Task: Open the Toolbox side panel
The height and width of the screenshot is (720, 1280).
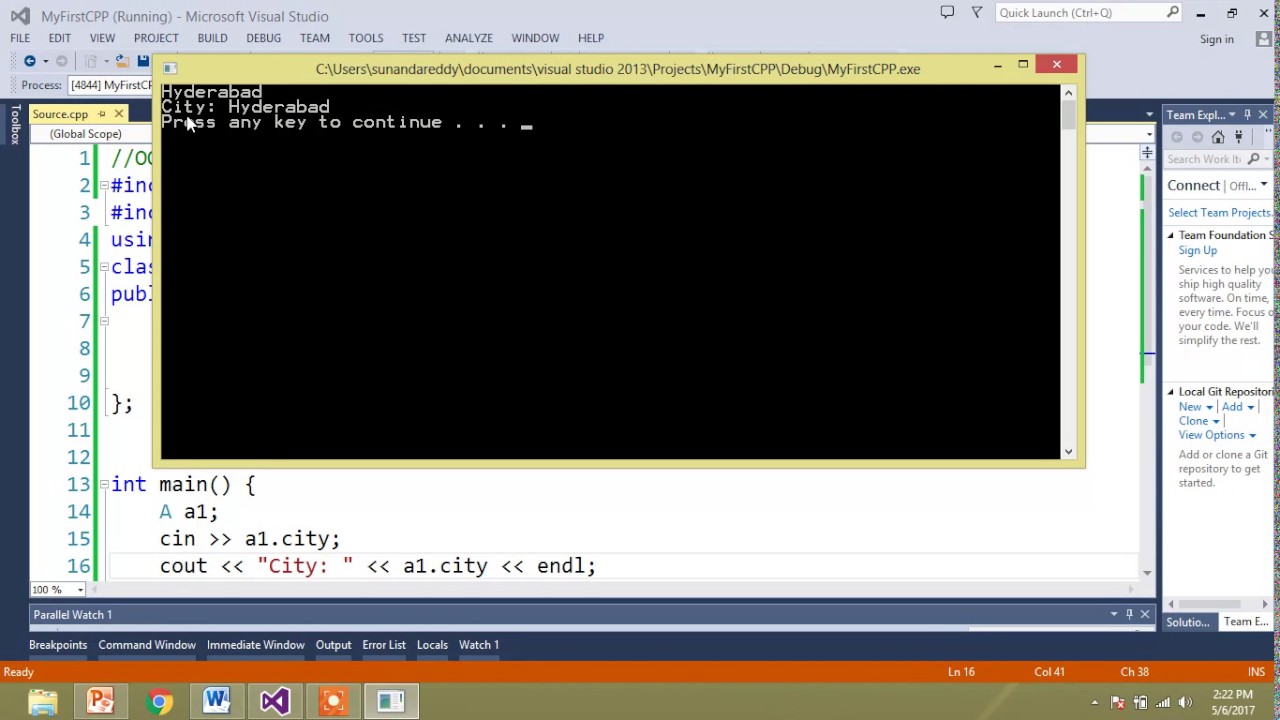Action: 15,125
